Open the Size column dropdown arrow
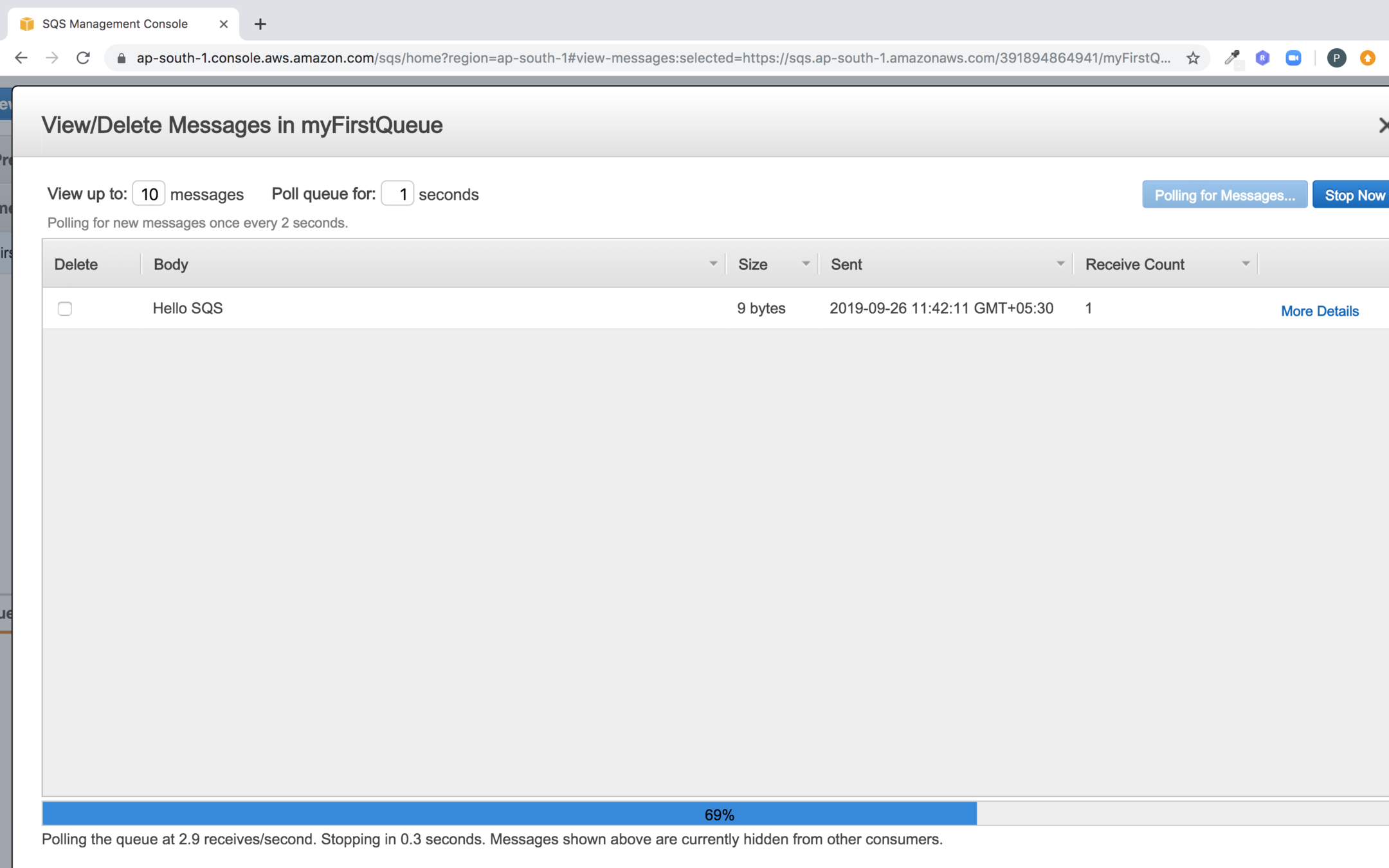 click(805, 264)
